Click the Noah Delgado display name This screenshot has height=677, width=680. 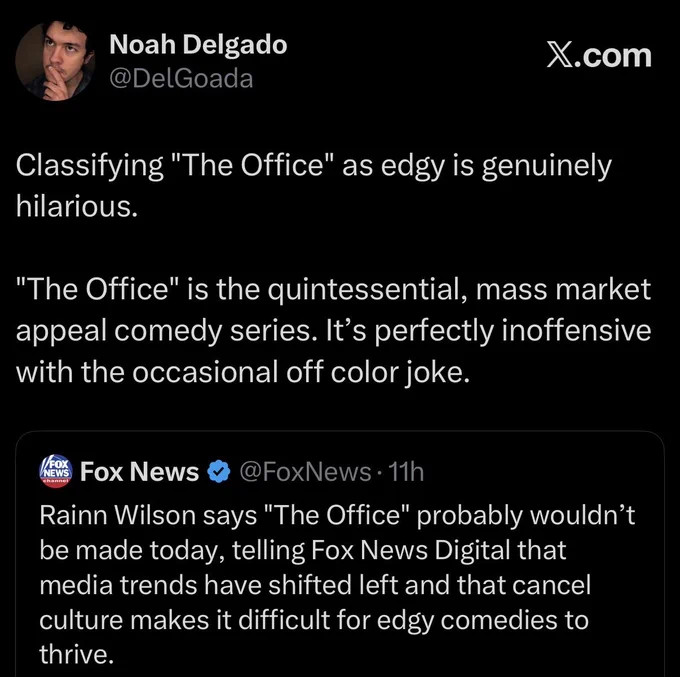pos(198,45)
